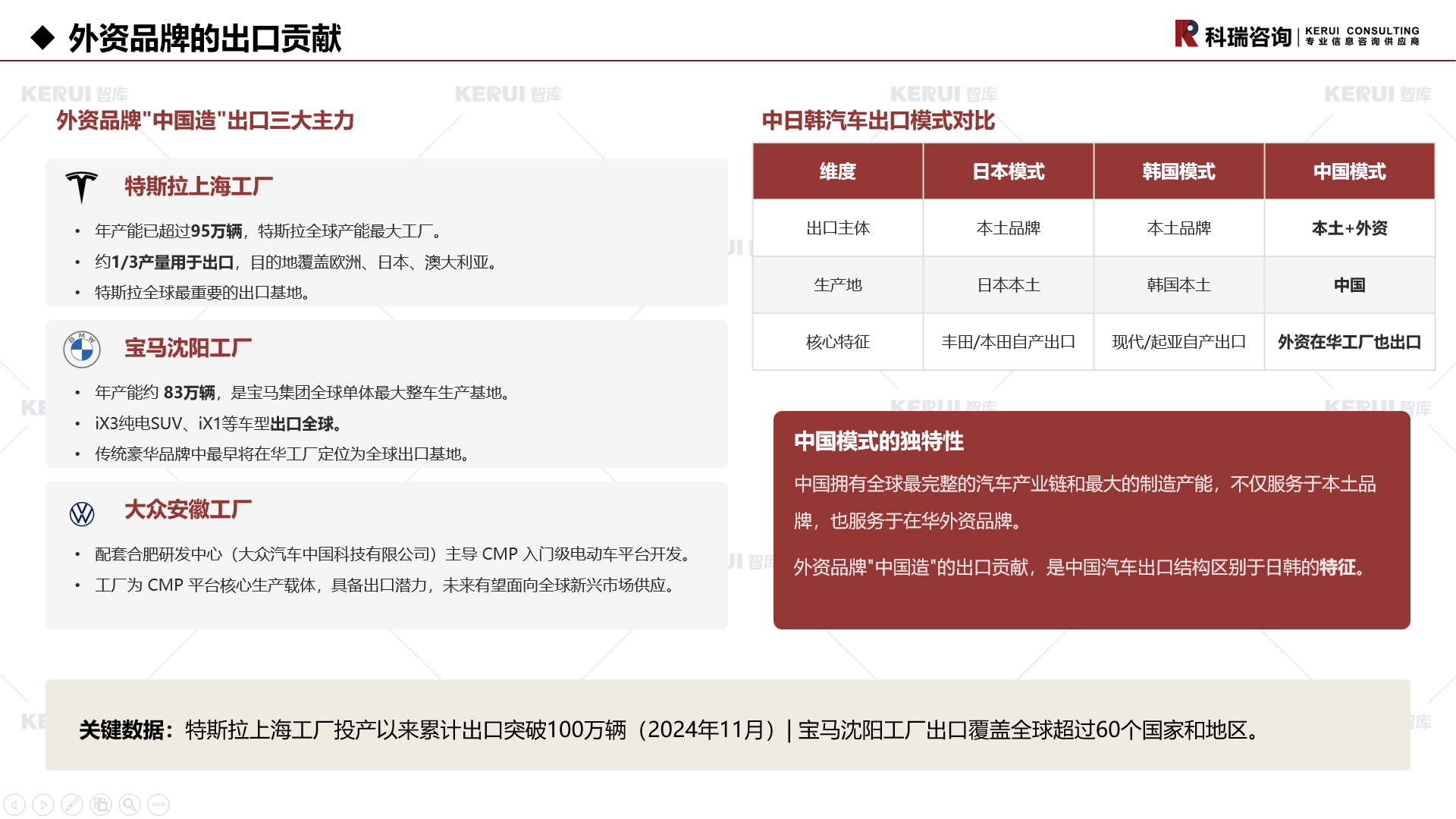
Task: Click the BMW logo icon
Action: pyautogui.click(x=82, y=349)
